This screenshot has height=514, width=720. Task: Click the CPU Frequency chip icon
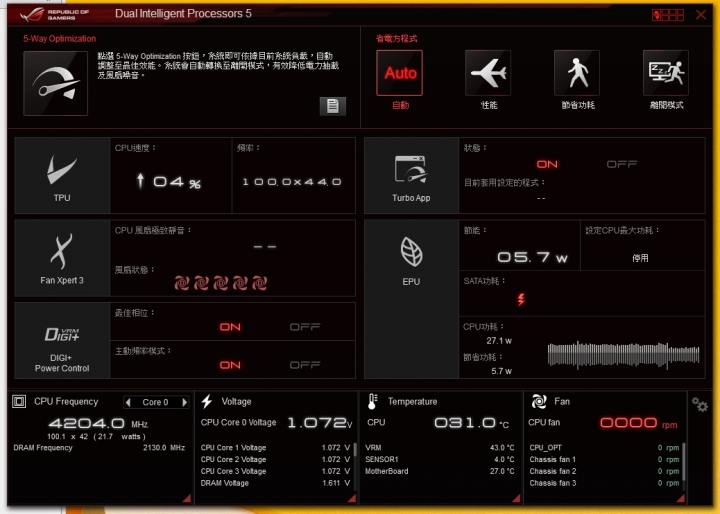19,401
